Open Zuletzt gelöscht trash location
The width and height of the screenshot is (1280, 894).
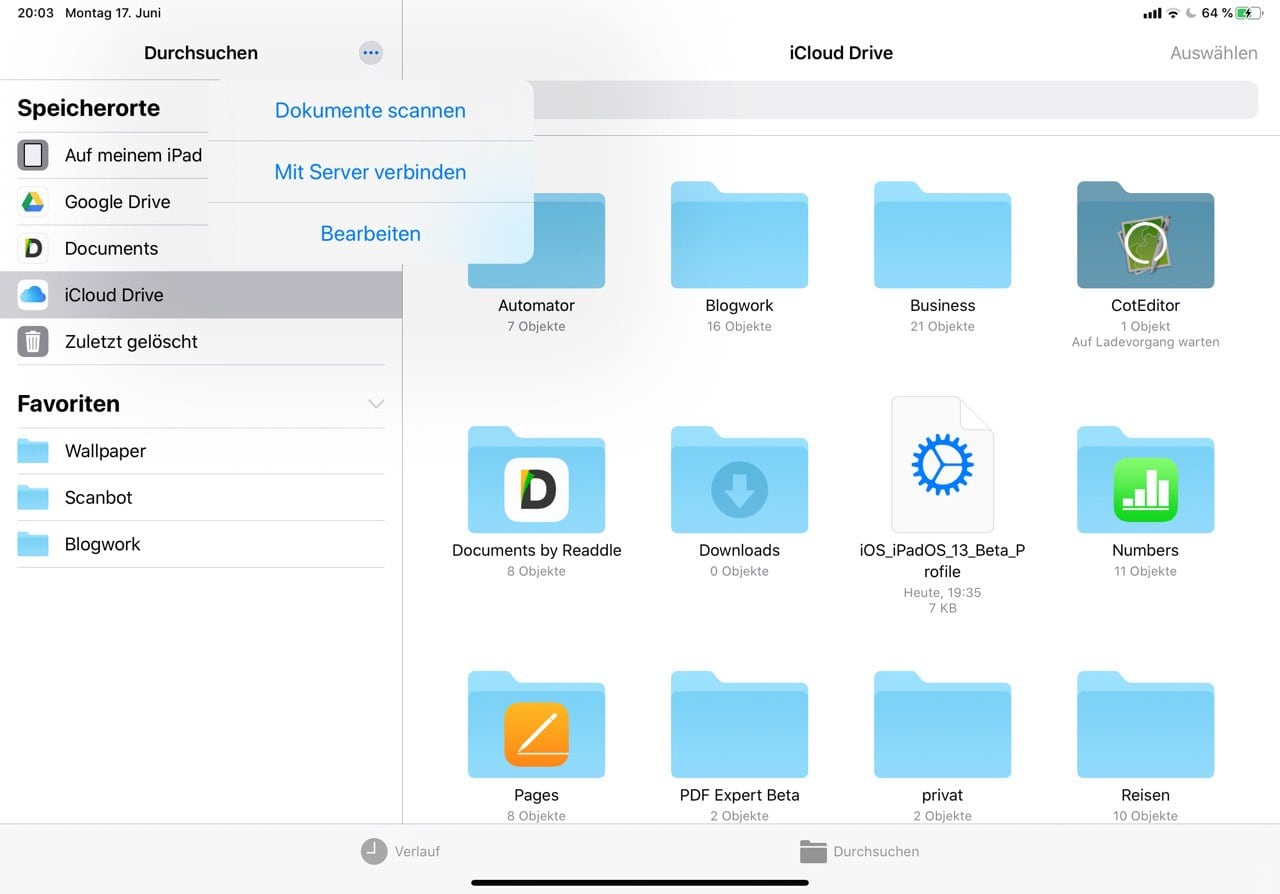(200, 342)
